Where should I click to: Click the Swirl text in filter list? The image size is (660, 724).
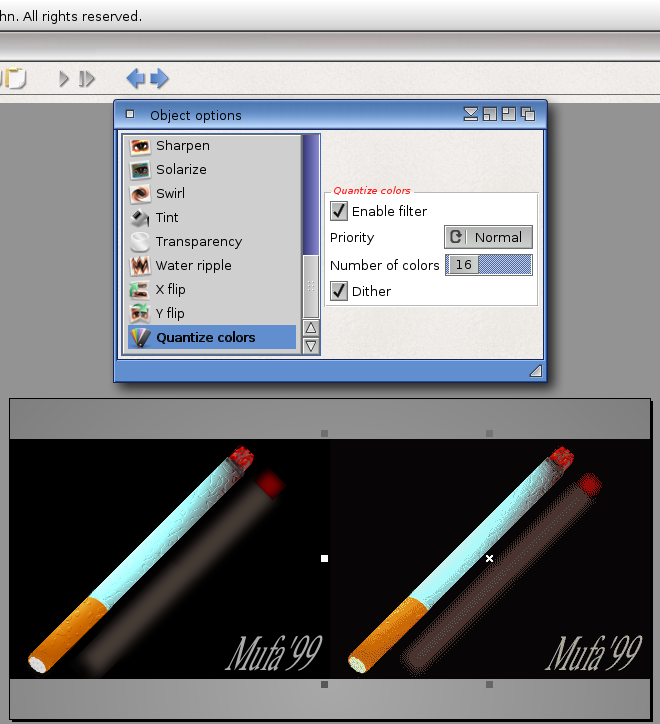point(170,193)
